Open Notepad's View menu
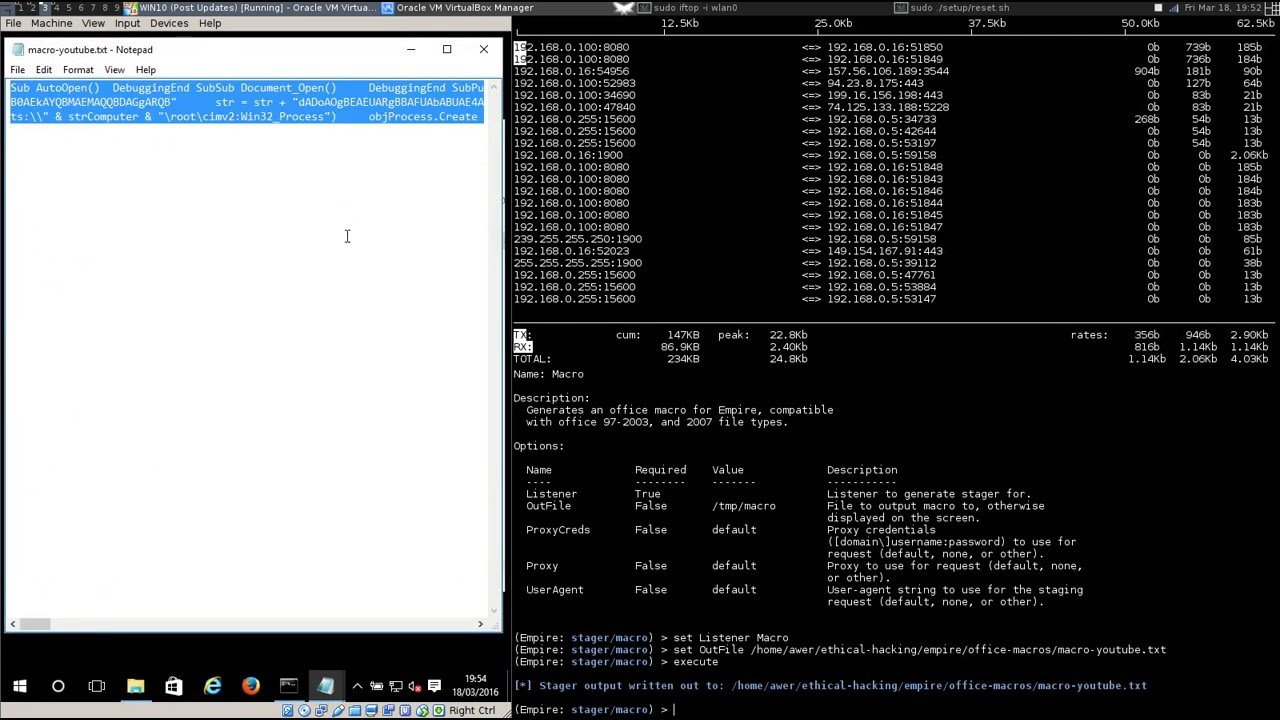Viewport: 1280px width, 720px height. [115, 70]
